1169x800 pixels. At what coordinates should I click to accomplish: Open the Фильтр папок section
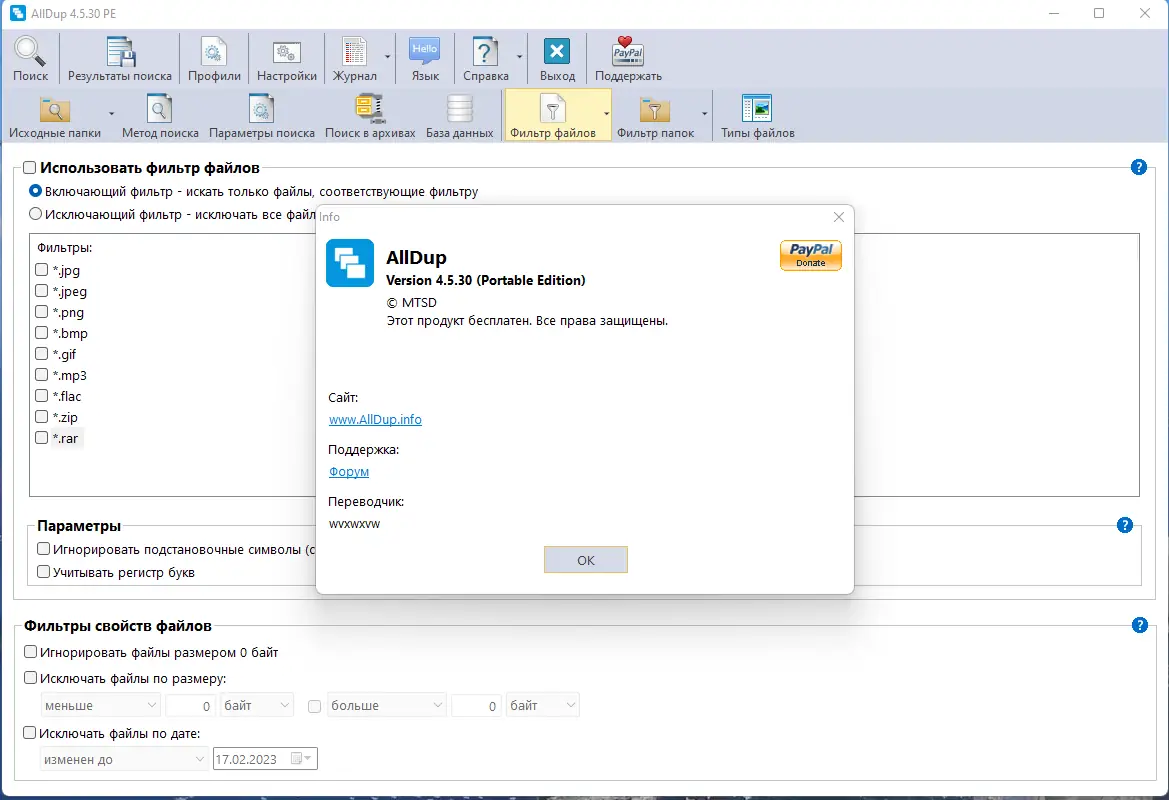(655, 116)
